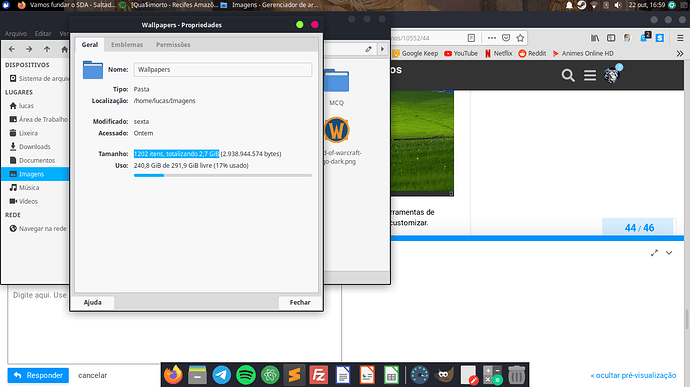Show more bookmarks chevron in Firefox
The image size is (690, 387).
click(x=680, y=53)
